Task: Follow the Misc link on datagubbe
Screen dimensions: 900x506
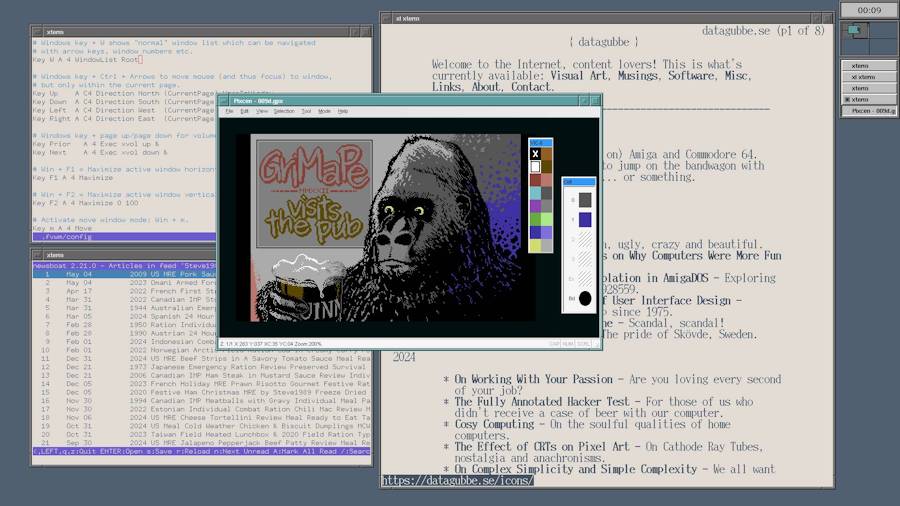Action: 736,76
